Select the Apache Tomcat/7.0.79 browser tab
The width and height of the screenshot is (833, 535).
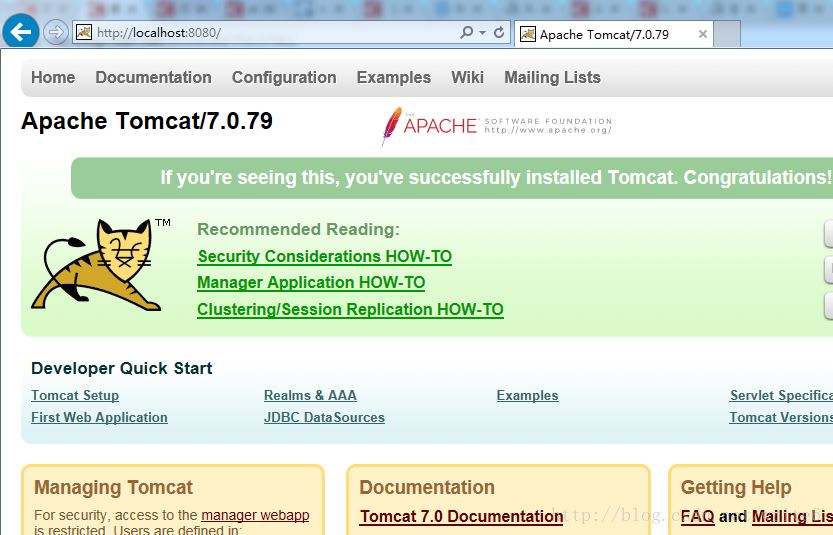(604, 34)
